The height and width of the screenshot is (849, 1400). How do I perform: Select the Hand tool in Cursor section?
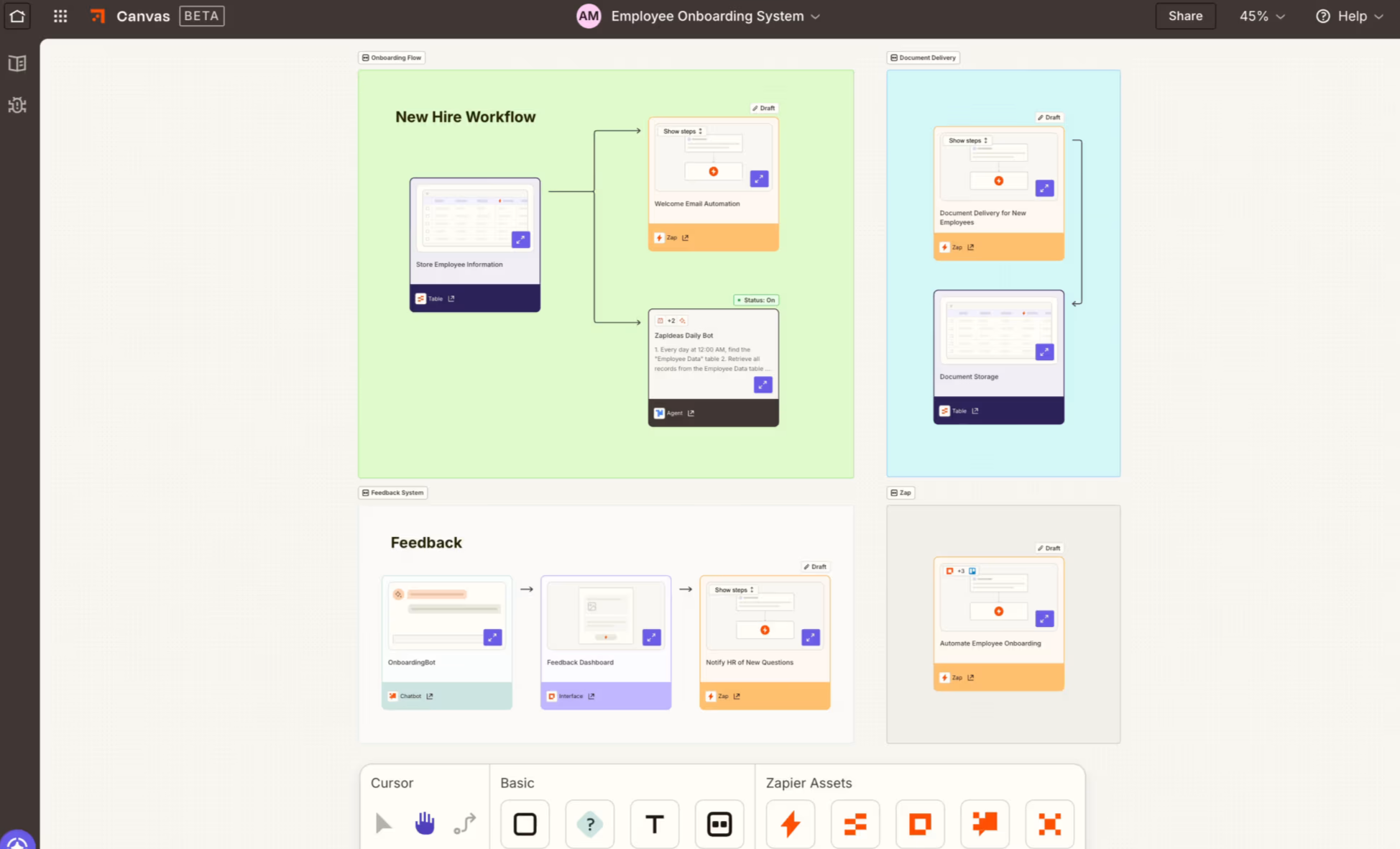pyautogui.click(x=424, y=824)
